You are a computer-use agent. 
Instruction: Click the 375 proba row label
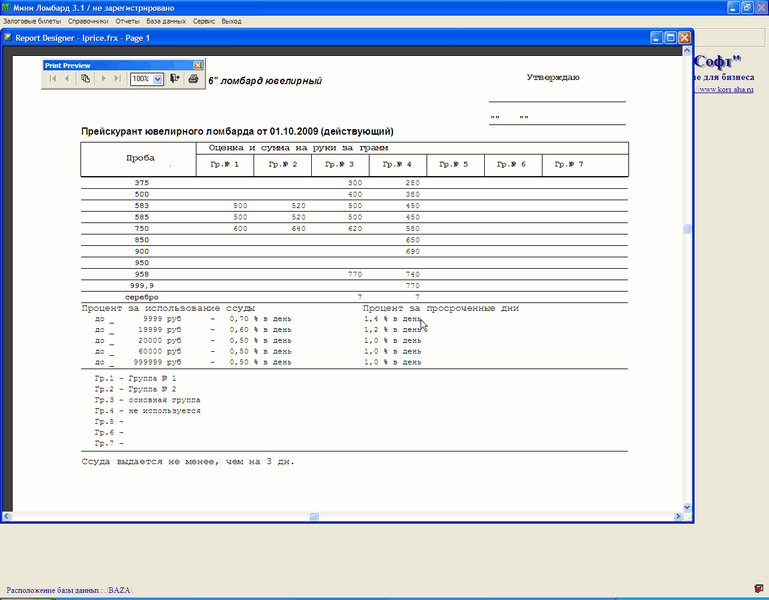pos(142,183)
